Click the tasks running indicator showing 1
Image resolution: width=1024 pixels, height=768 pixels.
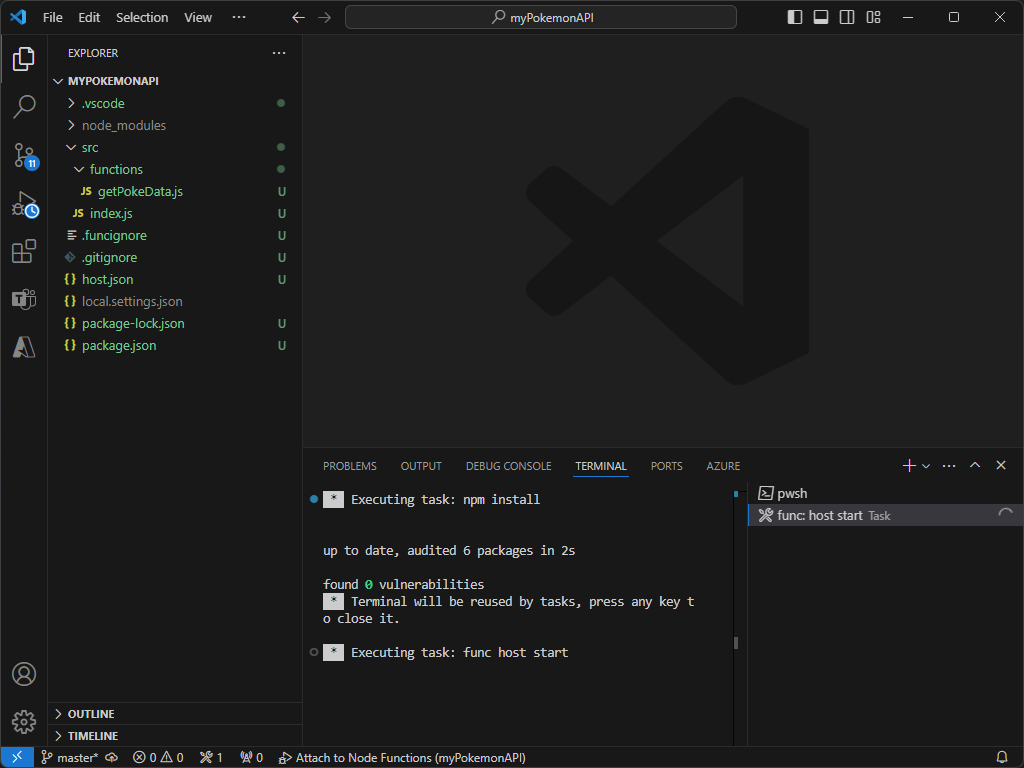pos(211,758)
